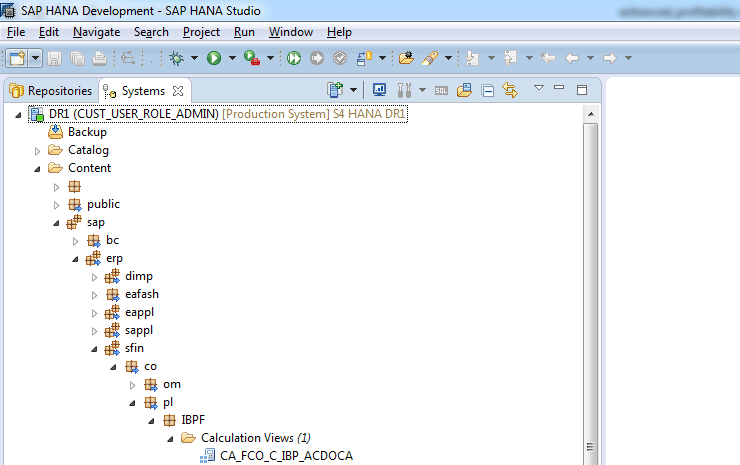Open the Project menu

coord(201,32)
